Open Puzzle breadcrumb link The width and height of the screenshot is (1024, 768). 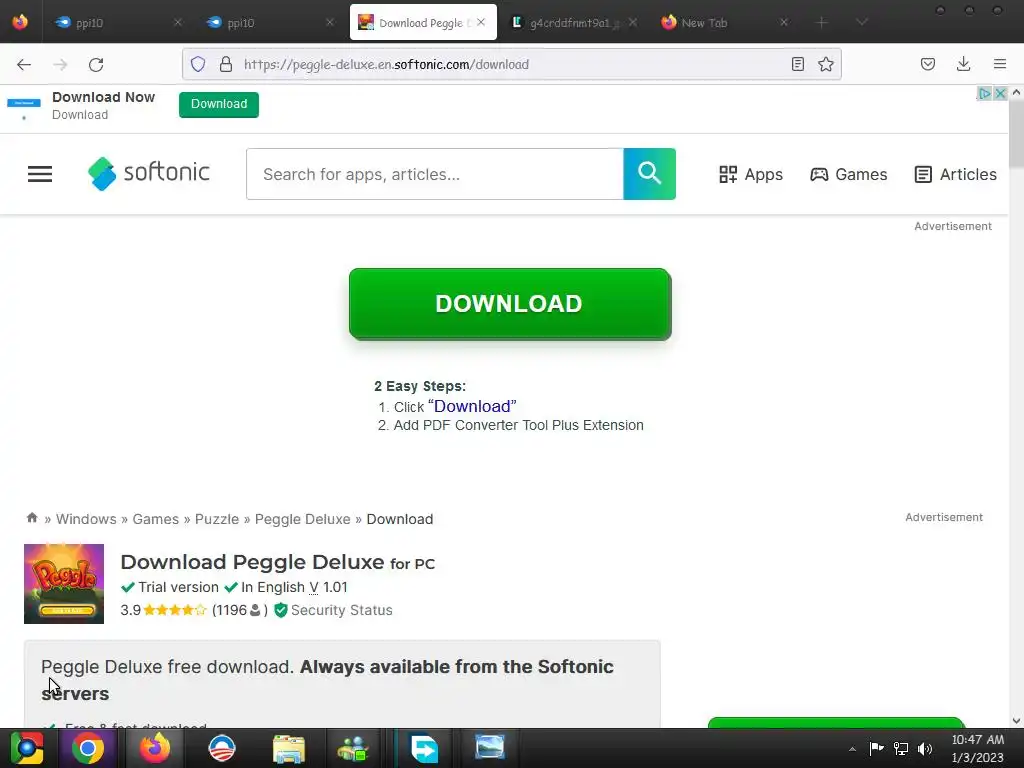(217, 519)
